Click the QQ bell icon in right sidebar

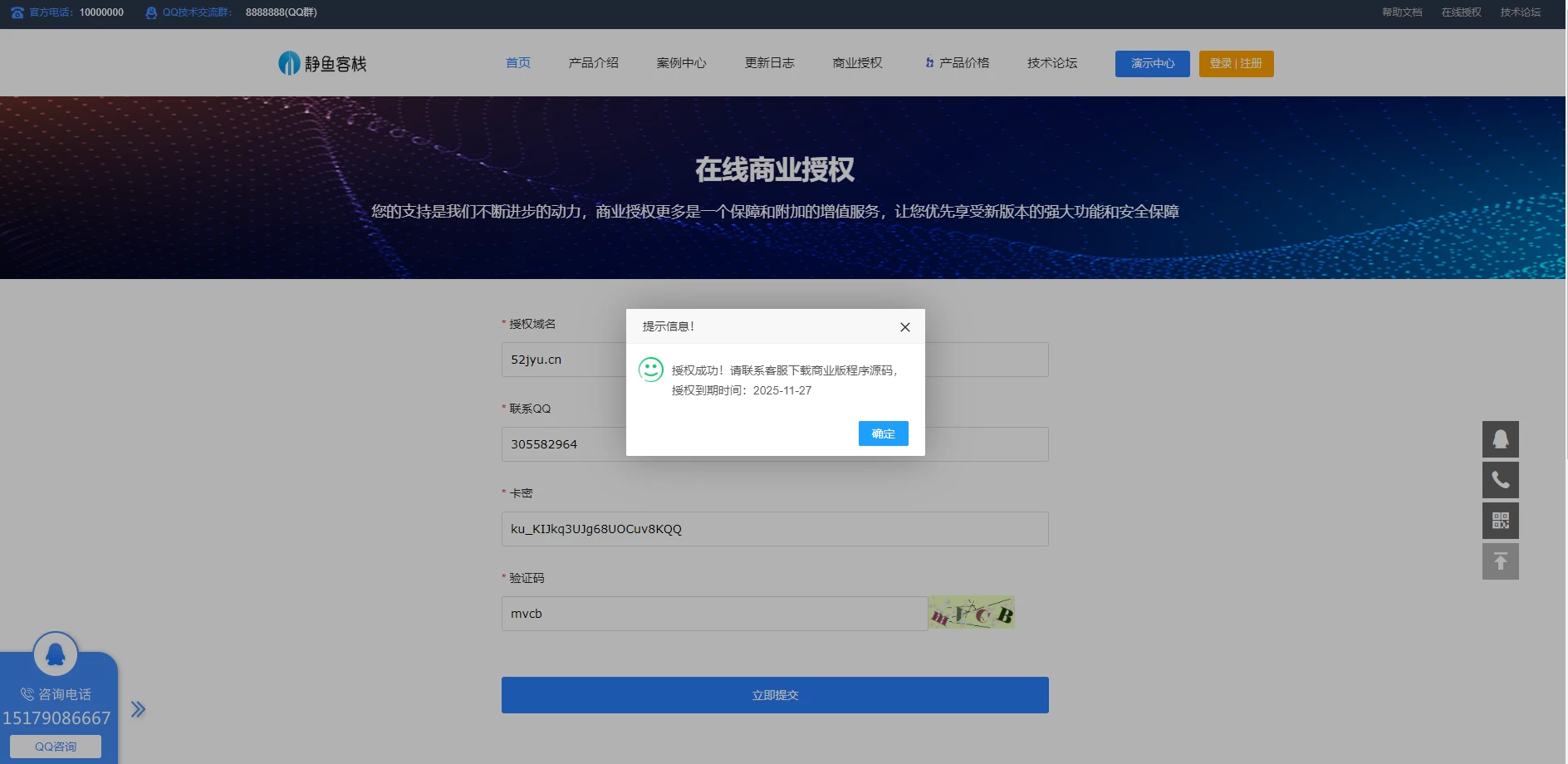click(1500, 439)
